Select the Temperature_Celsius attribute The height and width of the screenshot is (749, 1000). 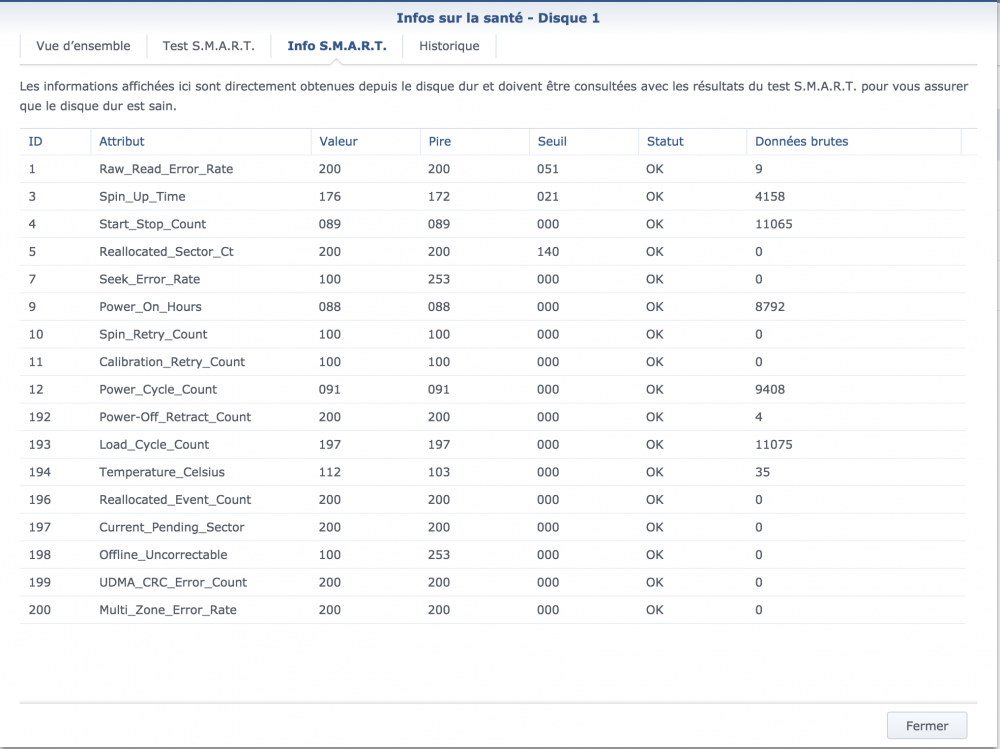coord(161,472)
